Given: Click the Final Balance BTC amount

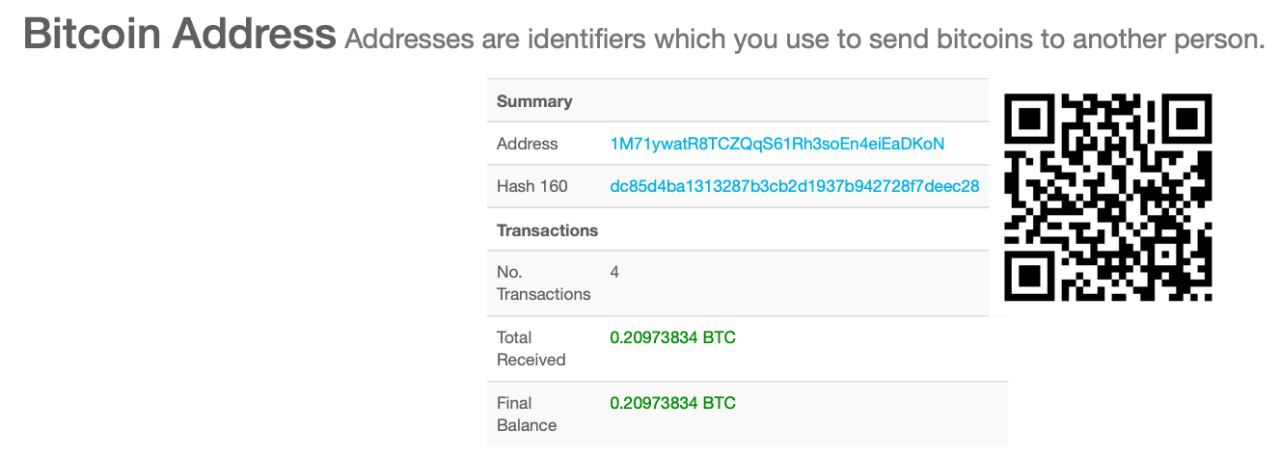Looking at the screenshot, I should (x=672, y=404).
